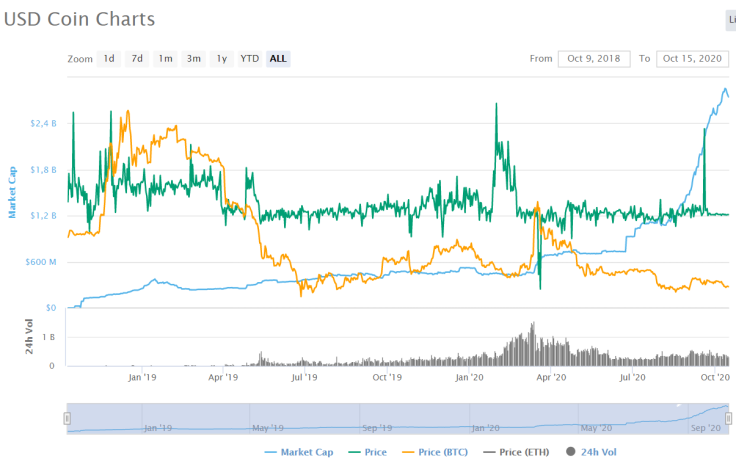Click the market cap line peak in Oct '20
The height and width of the screenshot is (464, 736).
click(725, 89)
